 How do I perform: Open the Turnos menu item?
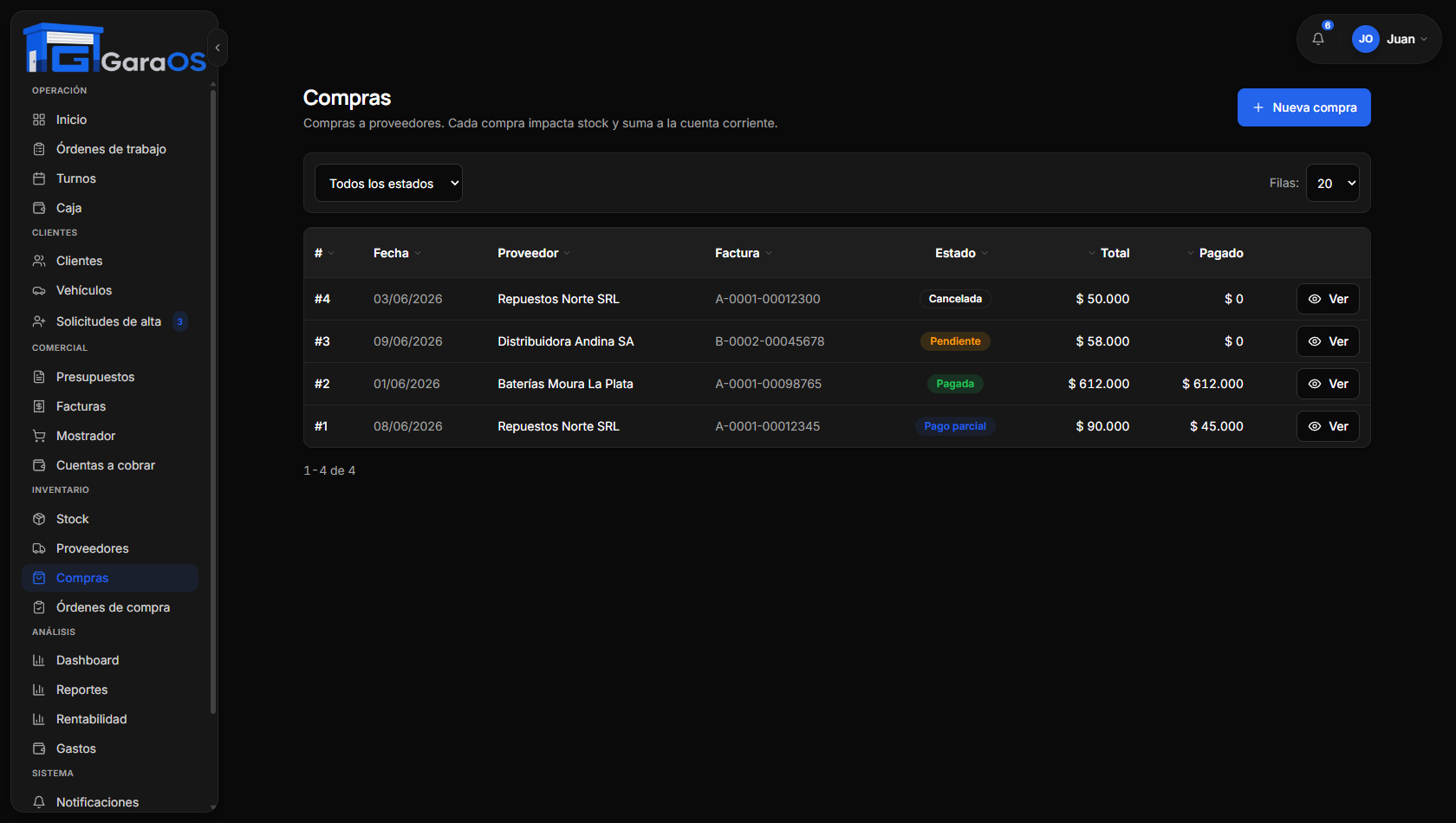click(x=110, y=178)
